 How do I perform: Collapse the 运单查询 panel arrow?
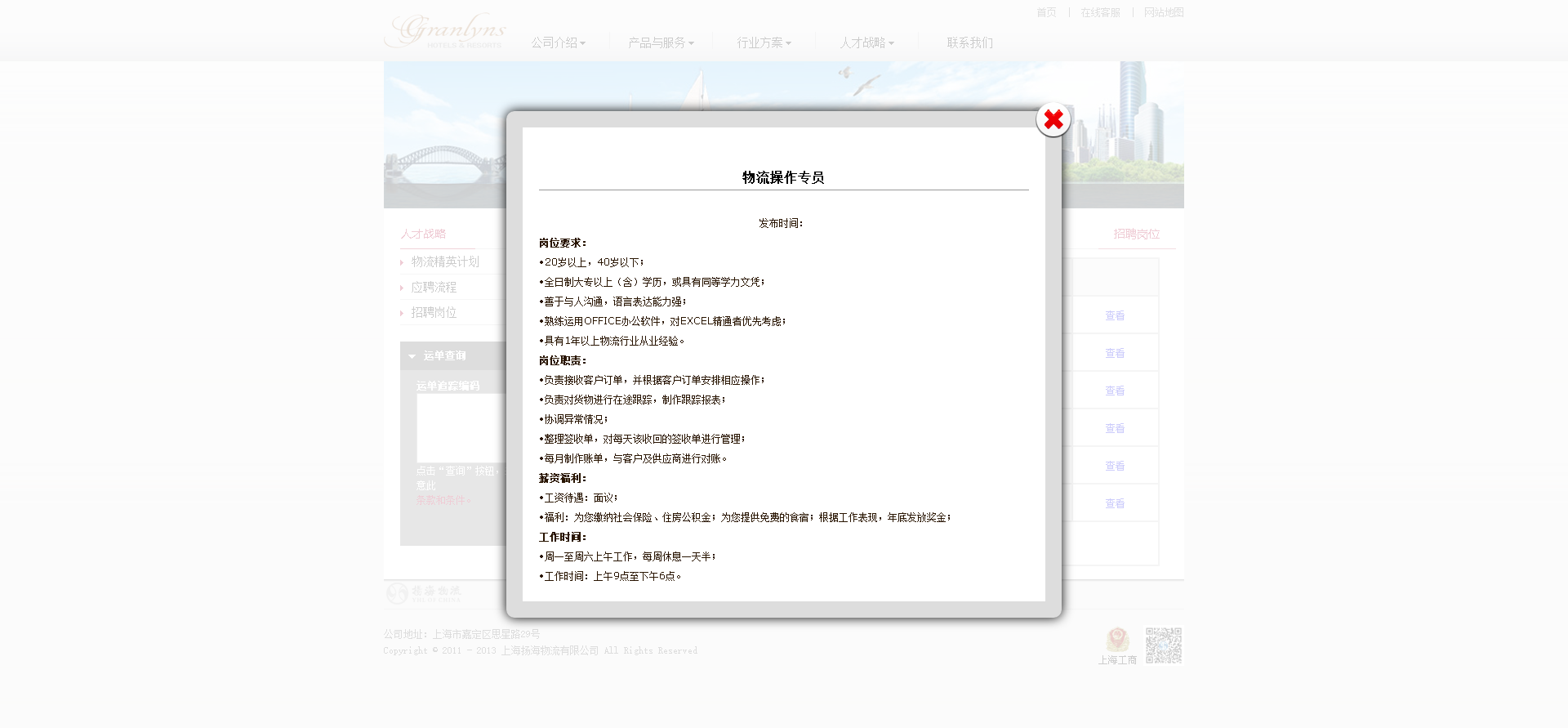coord(412,356)
